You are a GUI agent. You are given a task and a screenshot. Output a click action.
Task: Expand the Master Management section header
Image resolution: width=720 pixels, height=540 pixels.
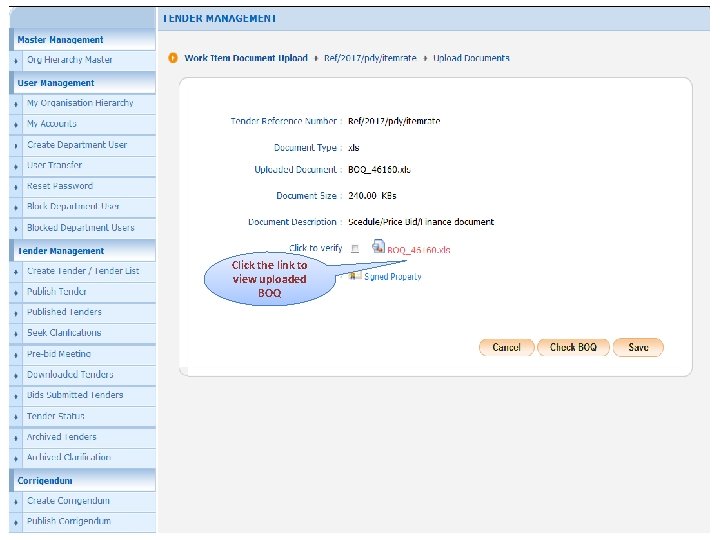pos(82,39)
